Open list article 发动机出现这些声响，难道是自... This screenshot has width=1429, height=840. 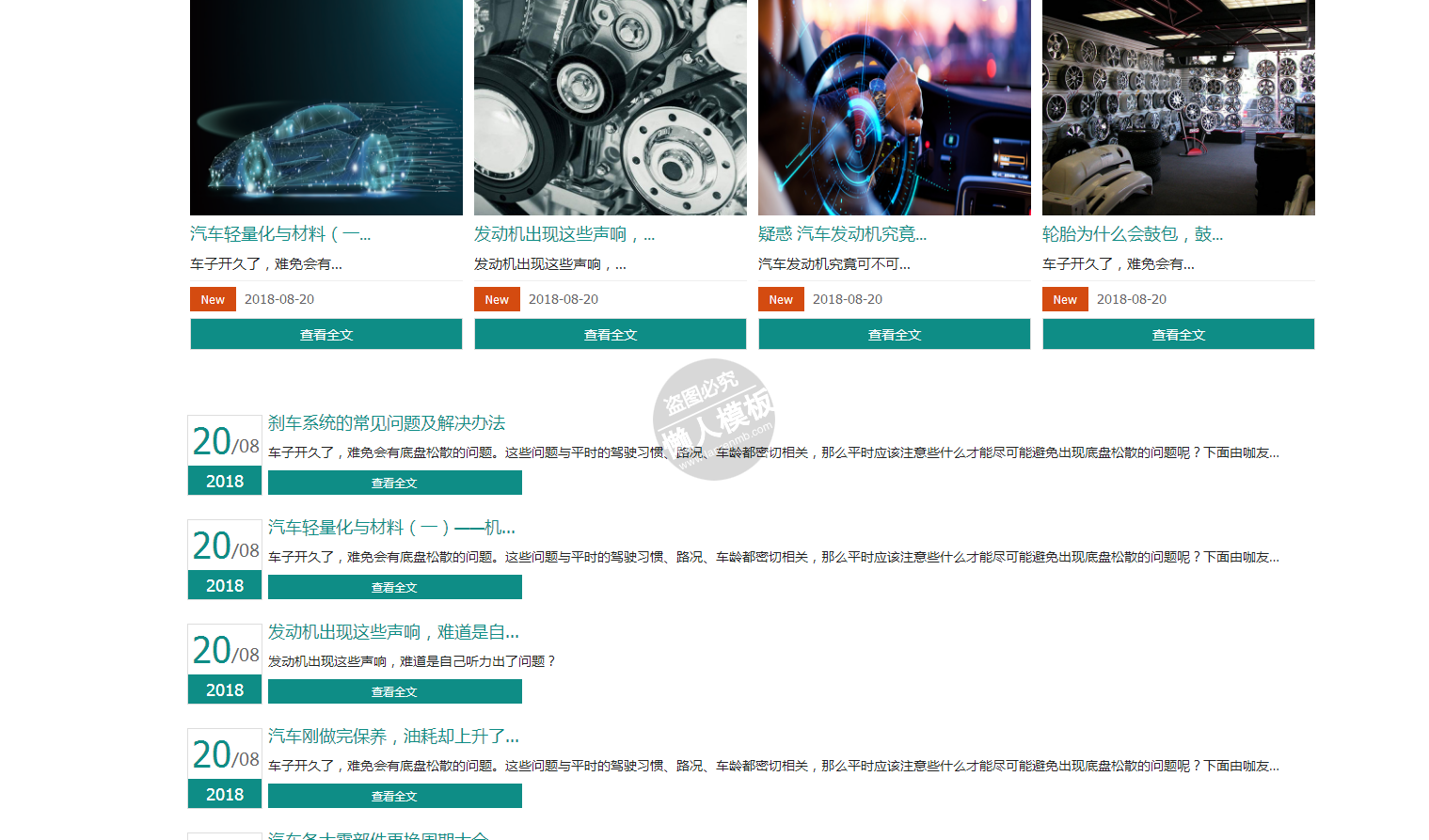[x=393, y=632]
